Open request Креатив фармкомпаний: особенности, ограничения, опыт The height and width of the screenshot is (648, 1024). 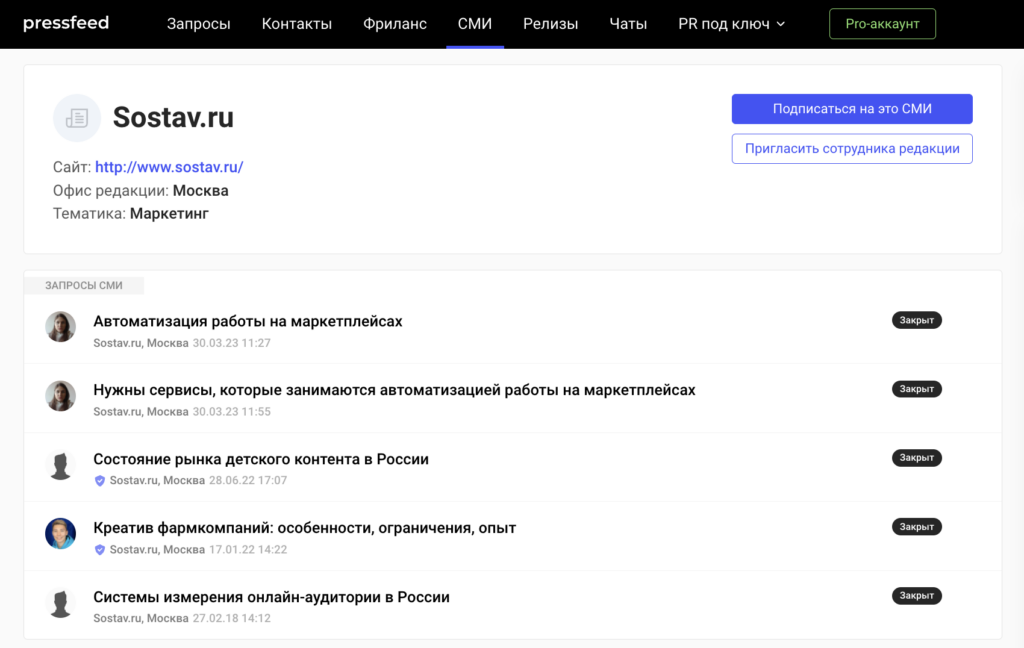(304, 528)
